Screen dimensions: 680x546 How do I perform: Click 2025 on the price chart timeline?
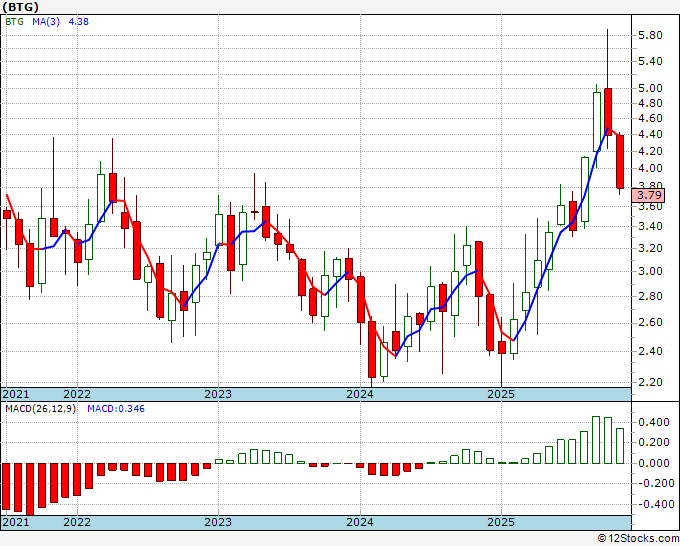[x=501, y=394]
